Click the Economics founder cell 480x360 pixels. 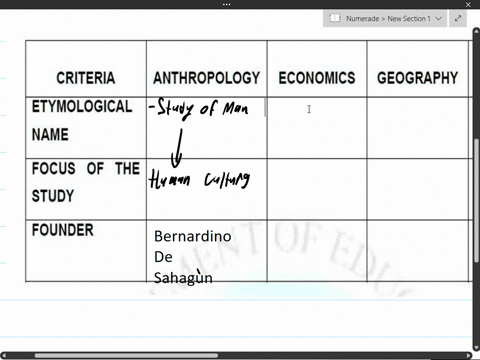tap(317, 251)
